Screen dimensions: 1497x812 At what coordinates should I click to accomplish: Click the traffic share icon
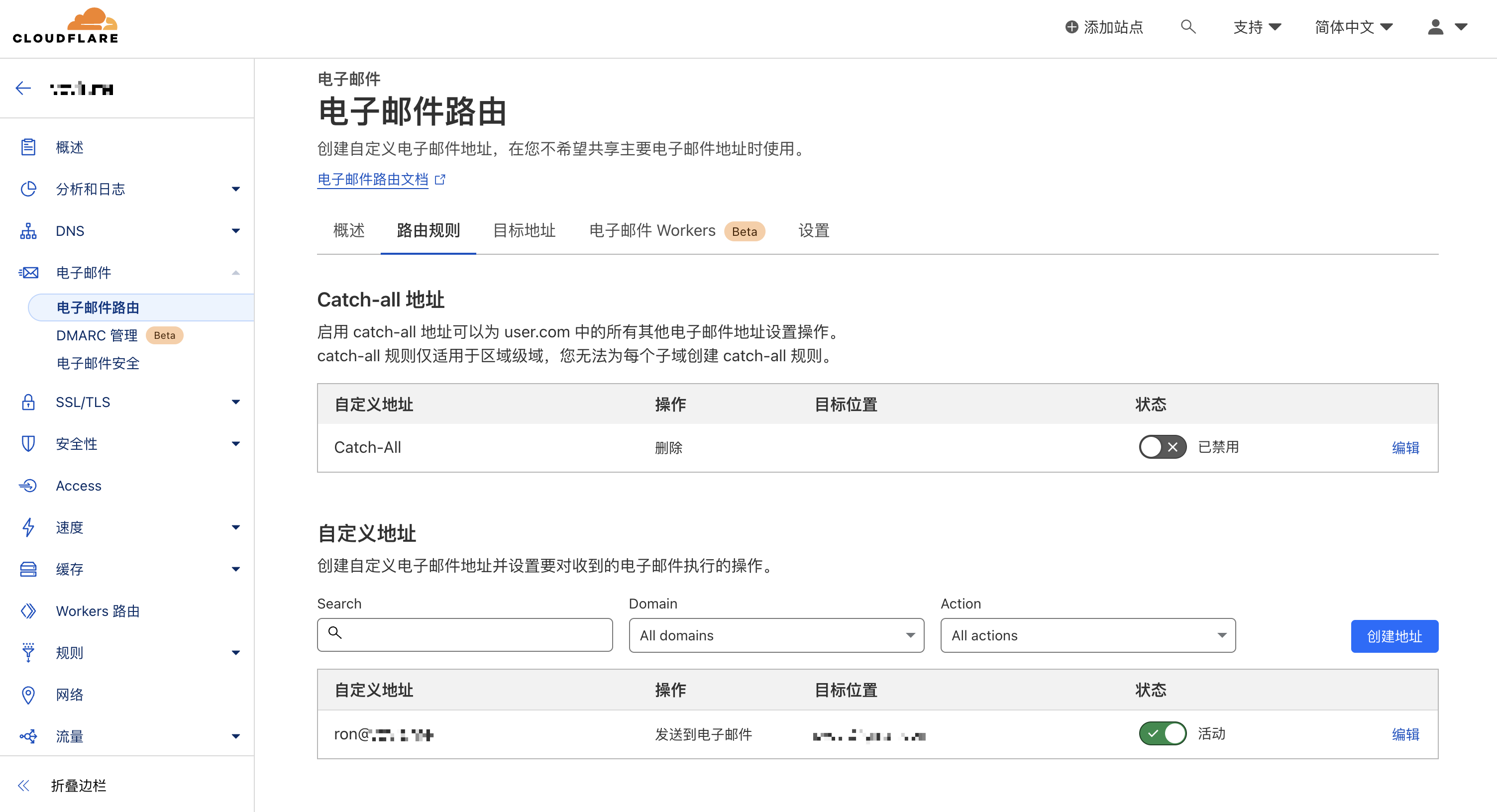[x=28, y=736]
